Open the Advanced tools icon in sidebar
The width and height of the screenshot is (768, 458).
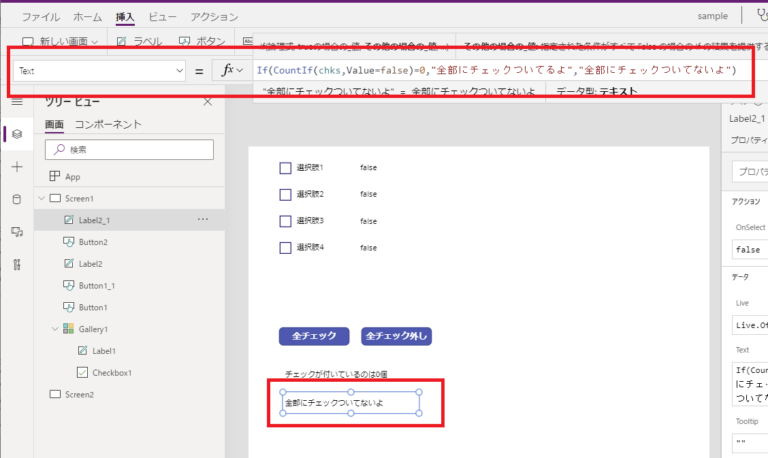[17, 265]
